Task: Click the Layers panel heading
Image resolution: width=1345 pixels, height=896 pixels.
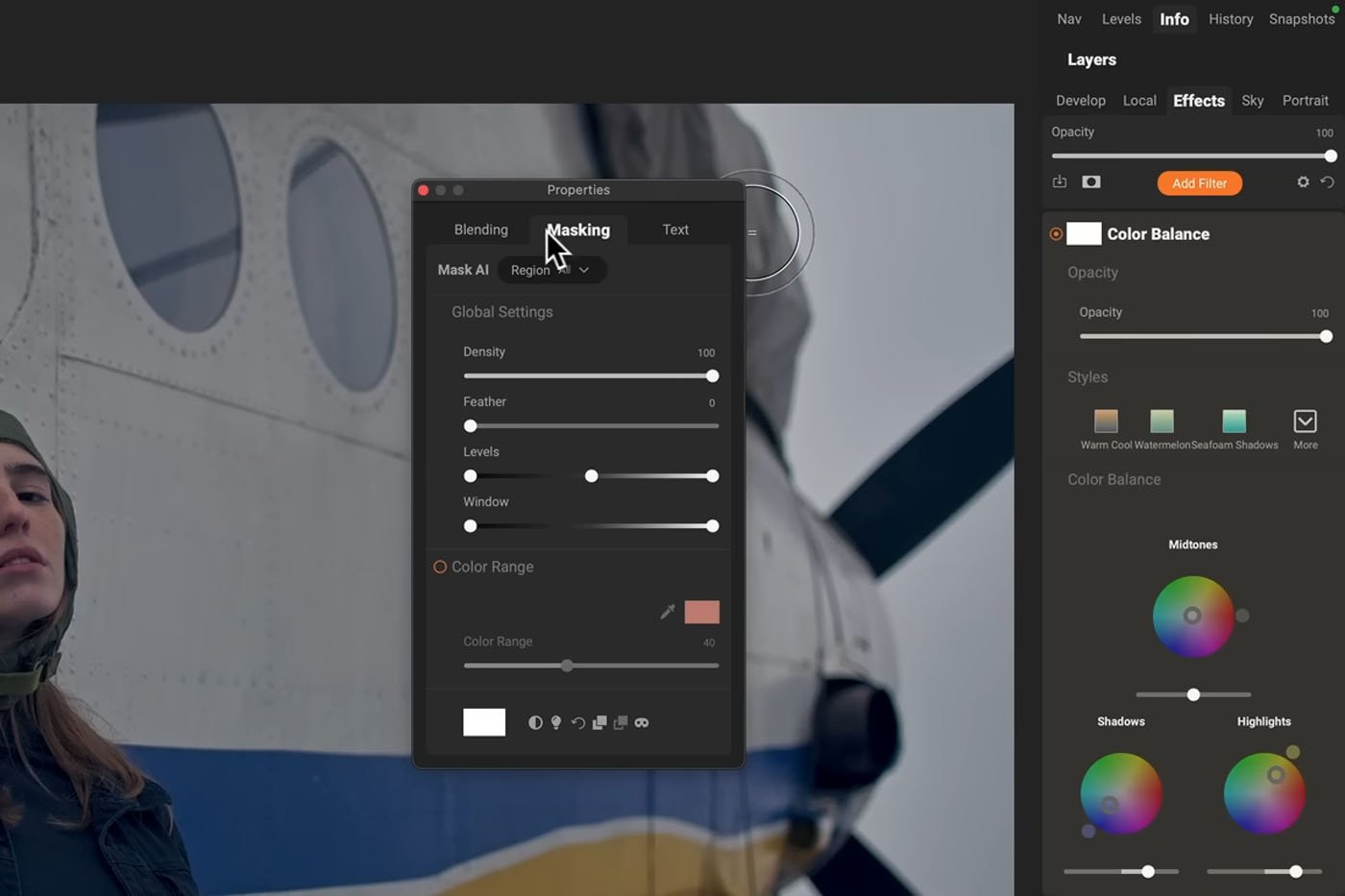Action: pos(1091,60)
